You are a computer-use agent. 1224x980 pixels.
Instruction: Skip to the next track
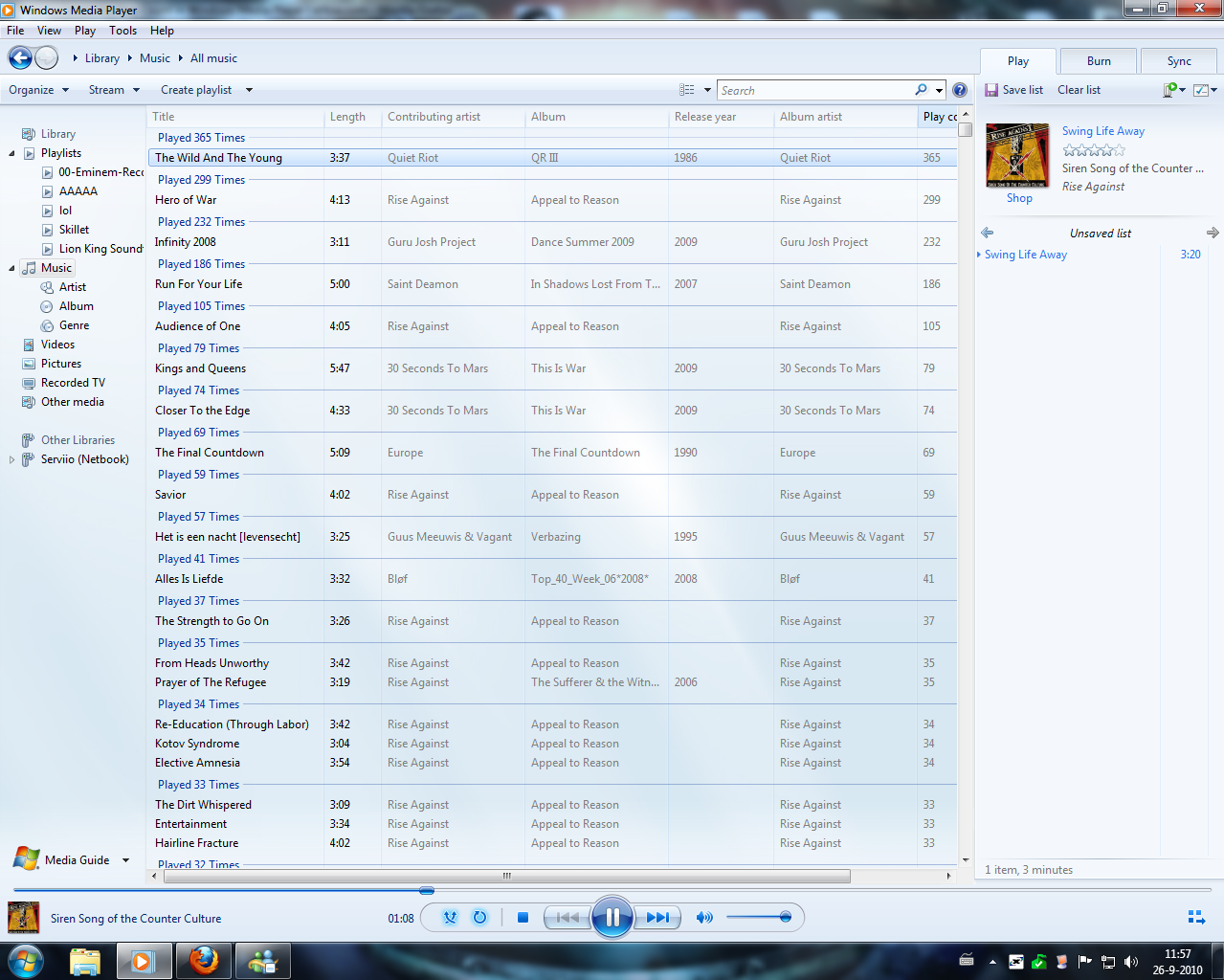[x=657, y=918]
